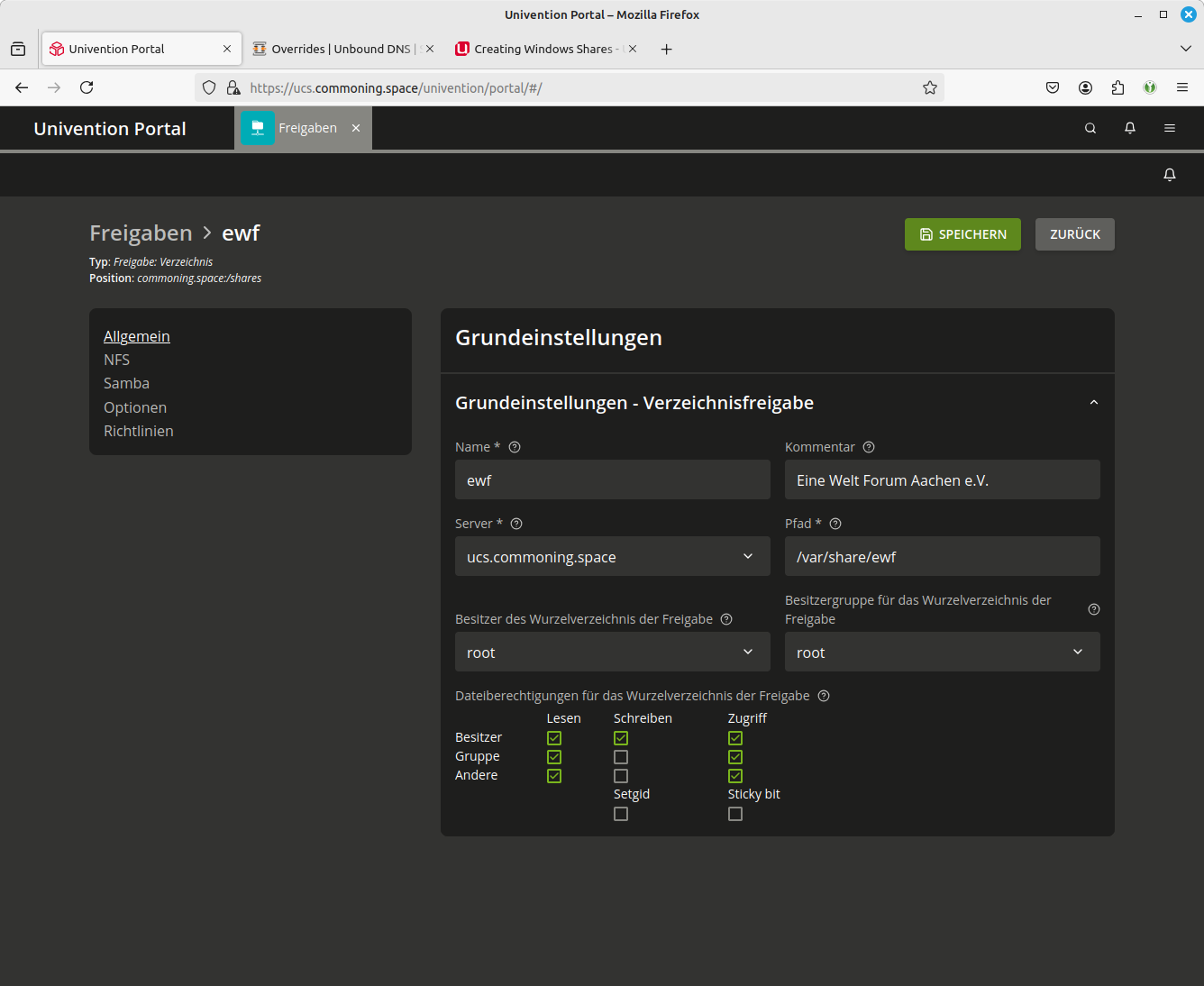This screenshot has height=986, width=1204.
Task: Toggle Andere Lesen permission
Action: point(554,776)
